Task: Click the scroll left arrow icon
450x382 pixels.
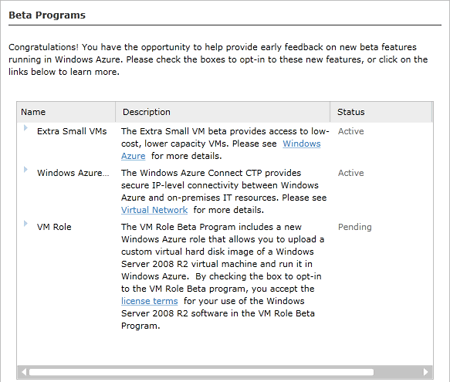Action: click(x=24, y=372)
